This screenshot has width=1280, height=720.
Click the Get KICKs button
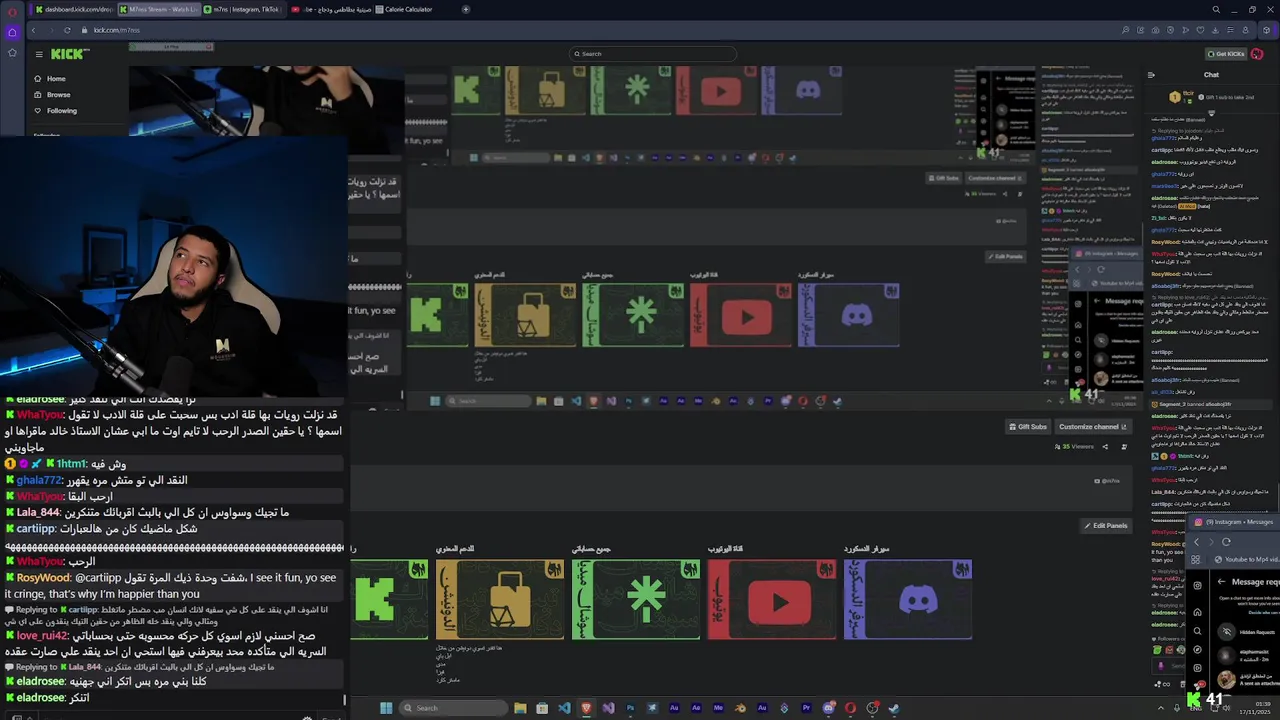pyautogui.click(x=1226, y=54)
